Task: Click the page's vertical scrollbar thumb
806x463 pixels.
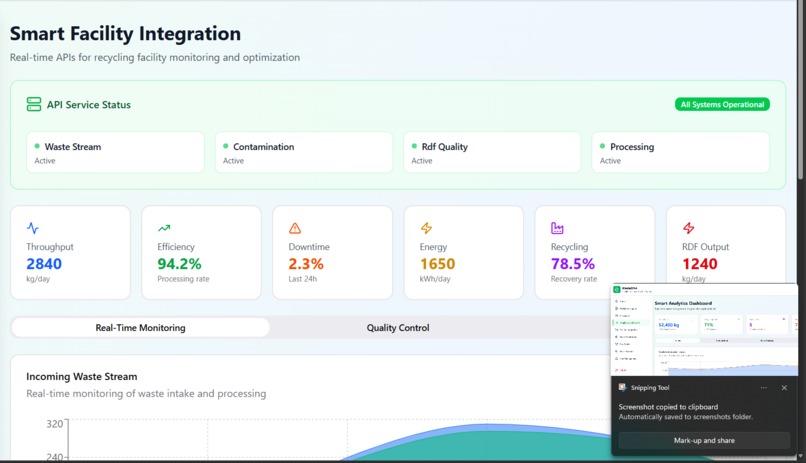Action: 800,90
